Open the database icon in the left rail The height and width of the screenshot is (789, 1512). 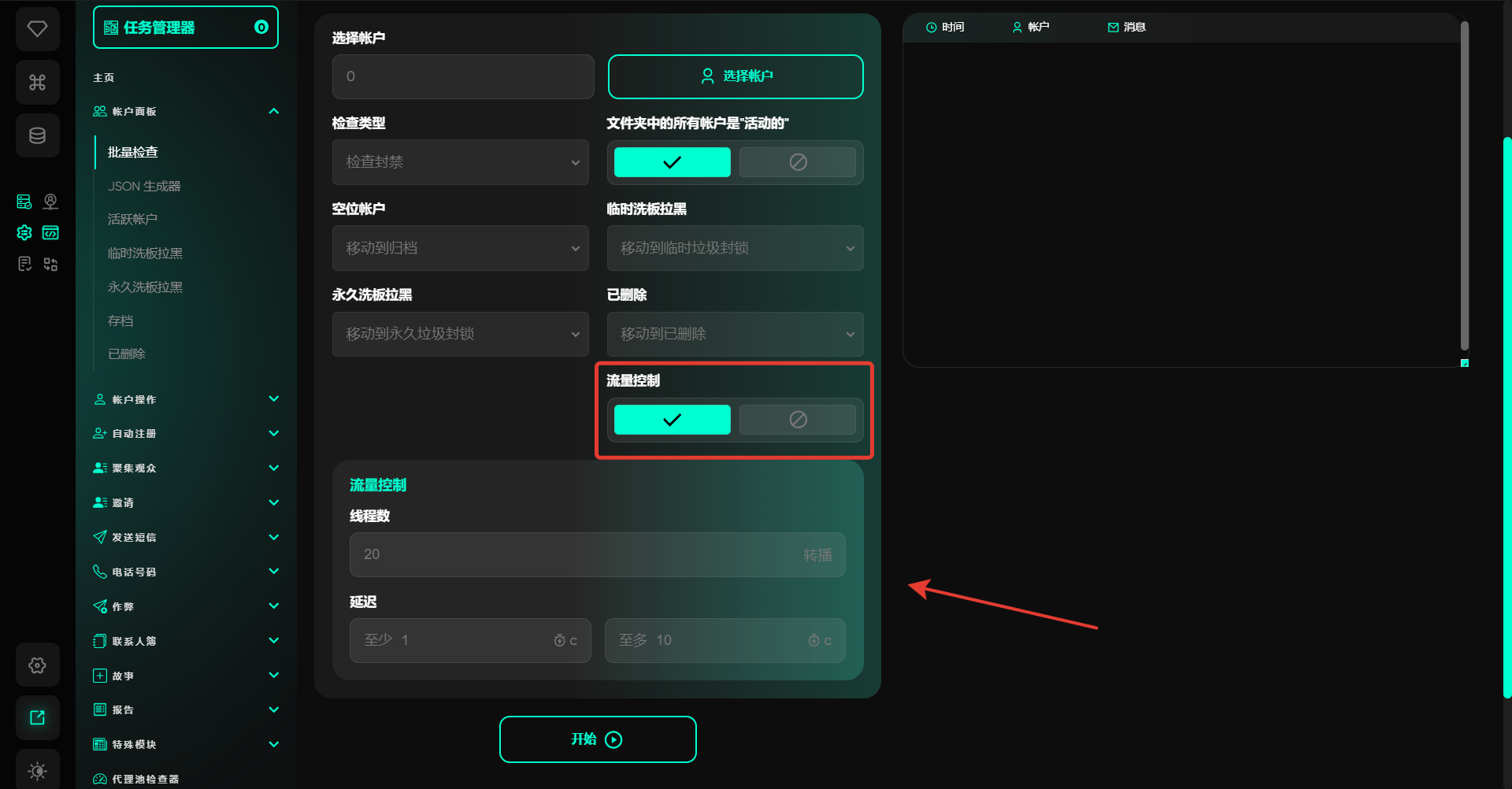click(x=37, y=135)
